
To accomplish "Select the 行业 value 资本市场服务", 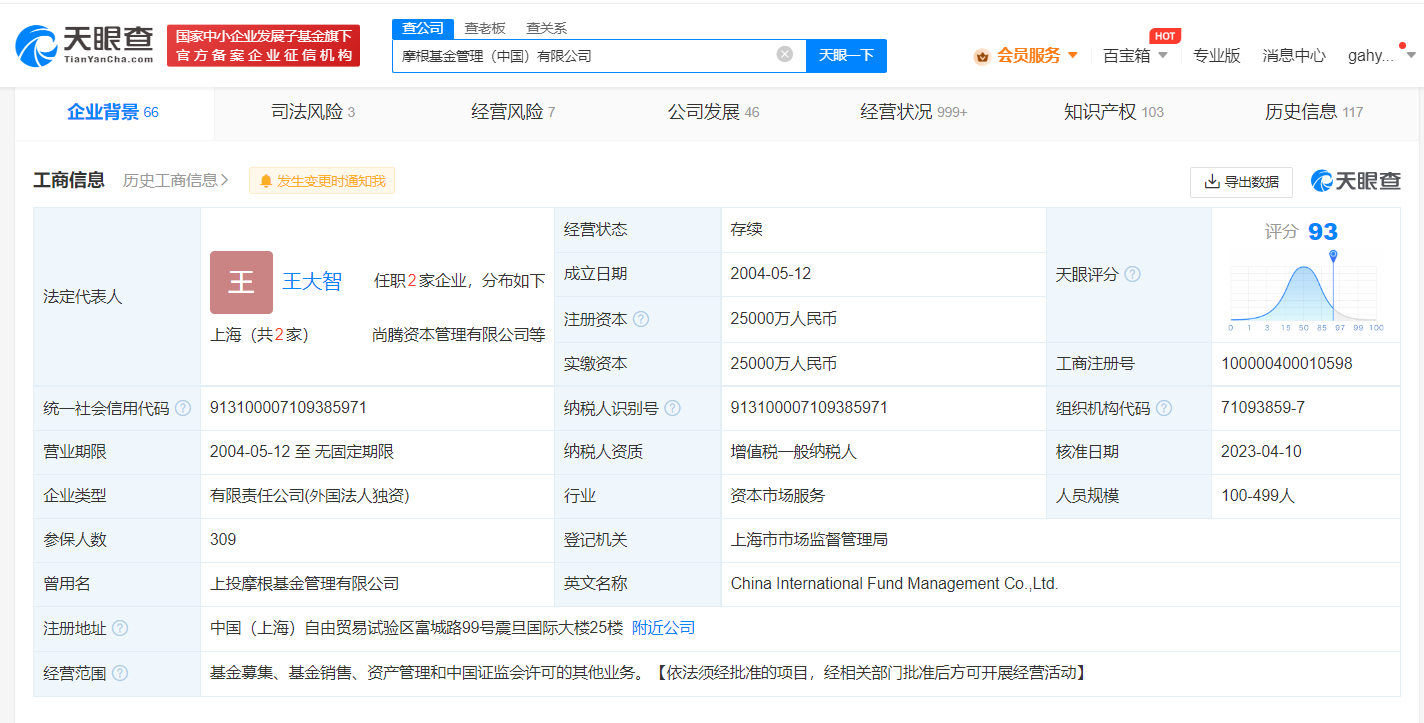I will coord(778,496).
